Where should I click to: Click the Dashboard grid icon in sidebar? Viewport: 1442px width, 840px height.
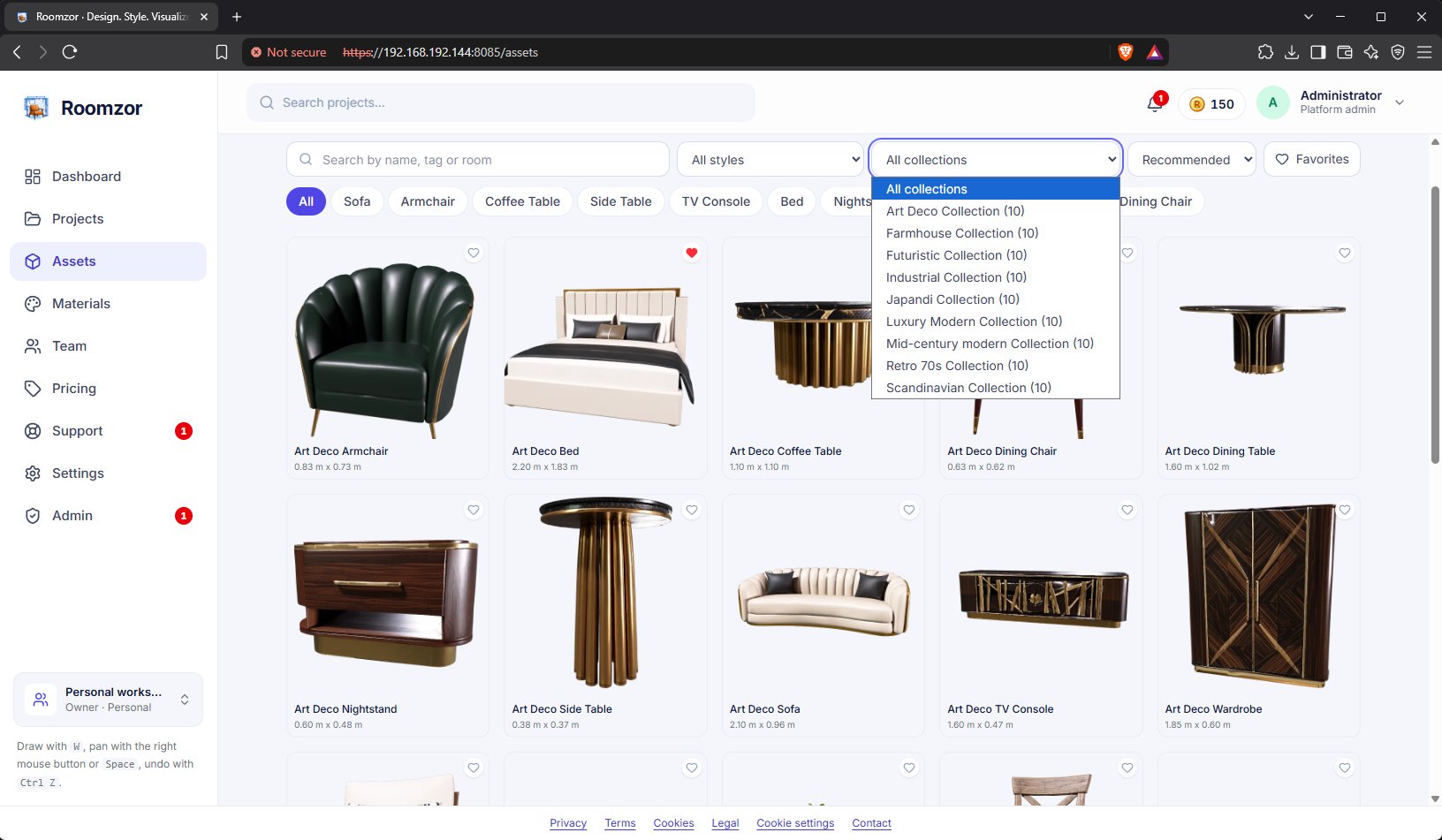(x=33, y=177)
